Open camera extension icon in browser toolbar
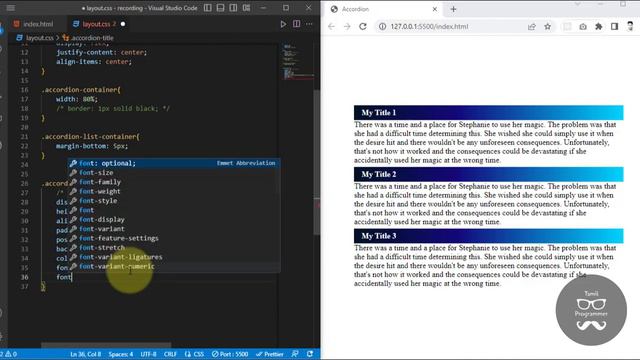Viewport: 640px width, 360px height. 583,27
